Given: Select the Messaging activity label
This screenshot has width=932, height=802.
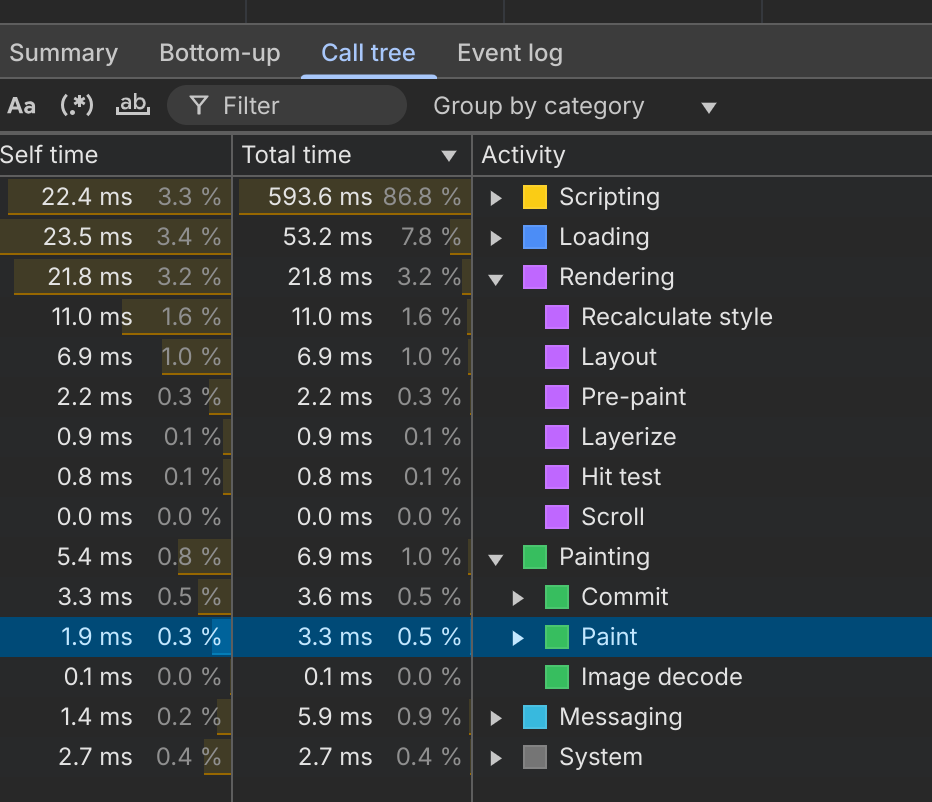Looking at the screenshot, I should (x=621, y=716).
